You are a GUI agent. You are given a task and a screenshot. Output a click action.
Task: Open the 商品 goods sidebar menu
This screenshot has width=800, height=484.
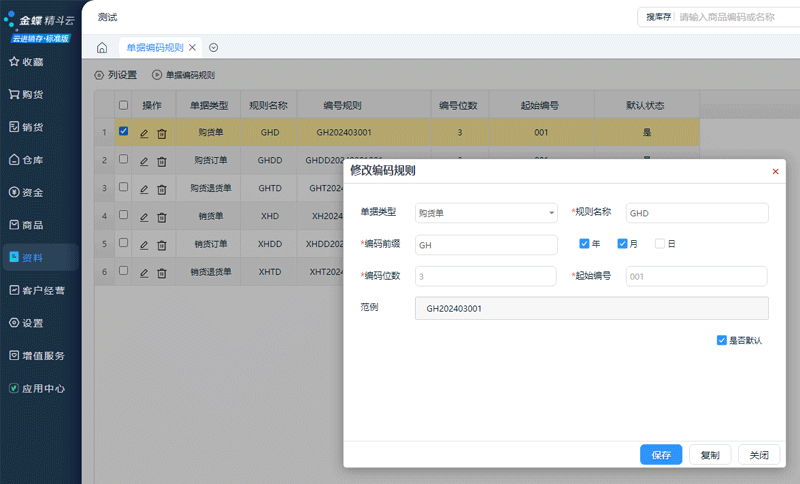click(27, 225)
